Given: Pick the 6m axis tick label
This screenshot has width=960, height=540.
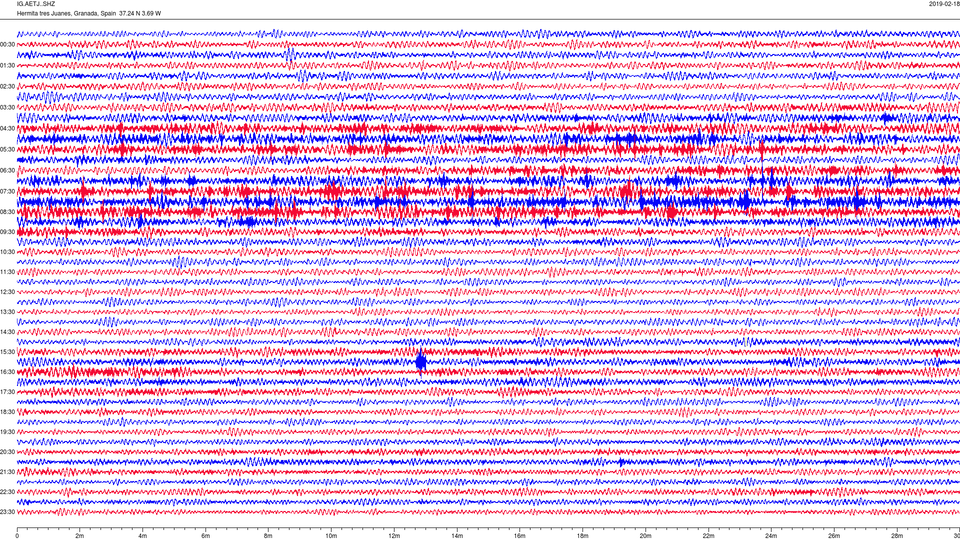Looking at the screenshot, I should 206,536.
